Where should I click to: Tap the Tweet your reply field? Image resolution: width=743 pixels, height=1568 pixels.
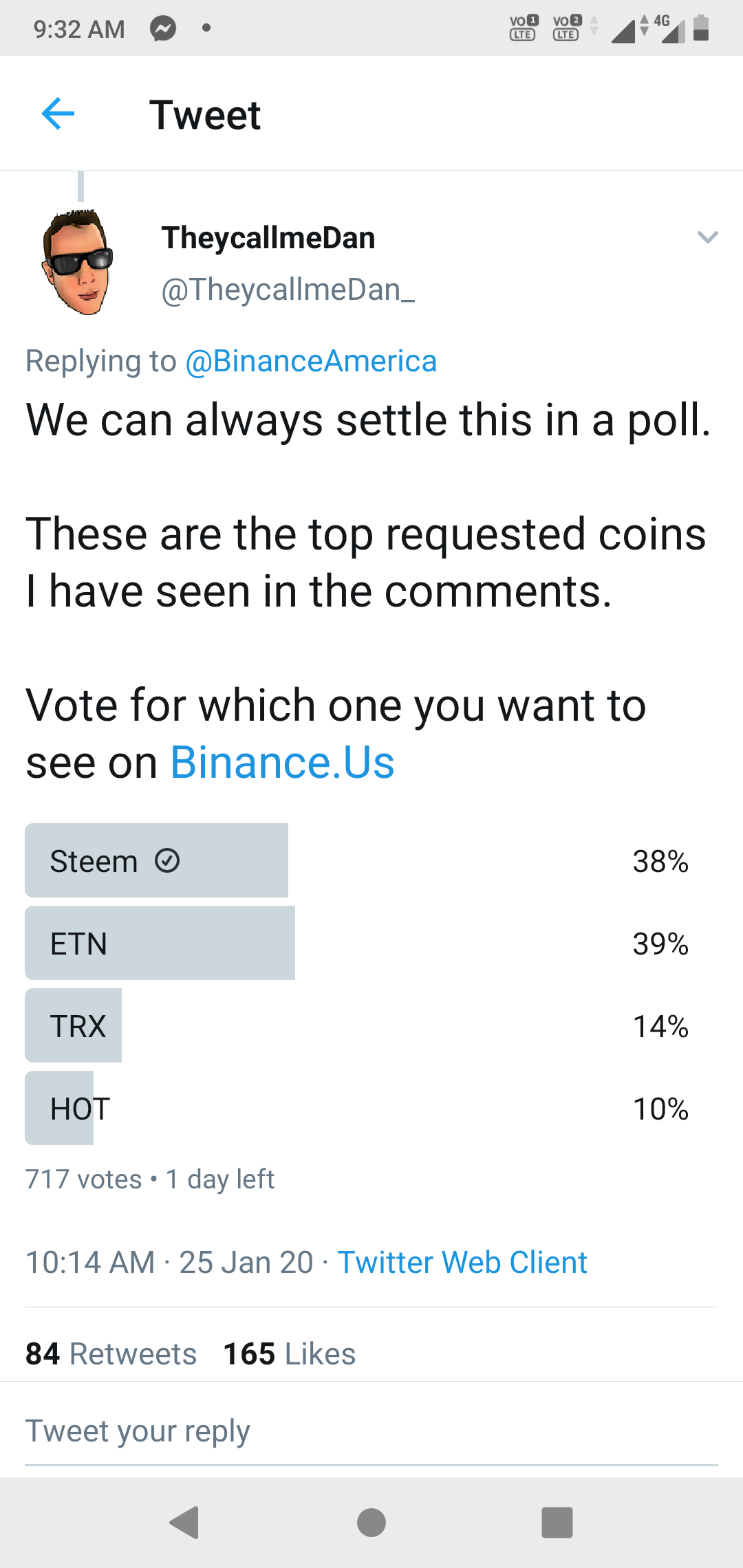(371, 1430)
